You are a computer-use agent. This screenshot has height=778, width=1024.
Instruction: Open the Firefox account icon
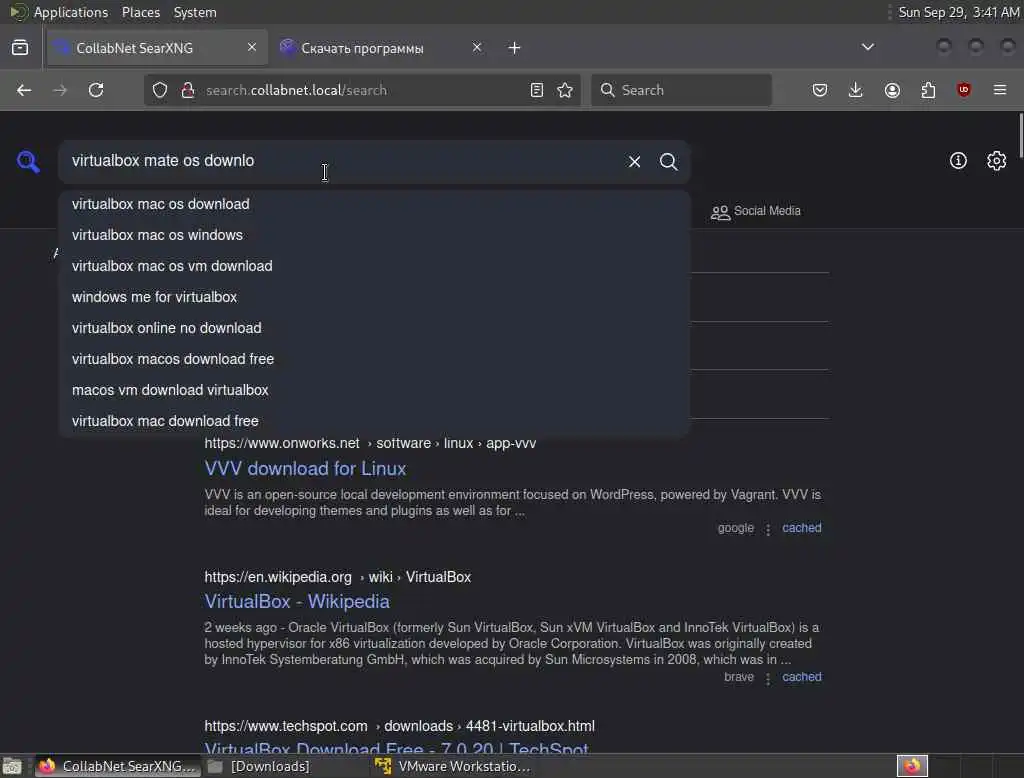pyautogui.click(x=892, y=90)
